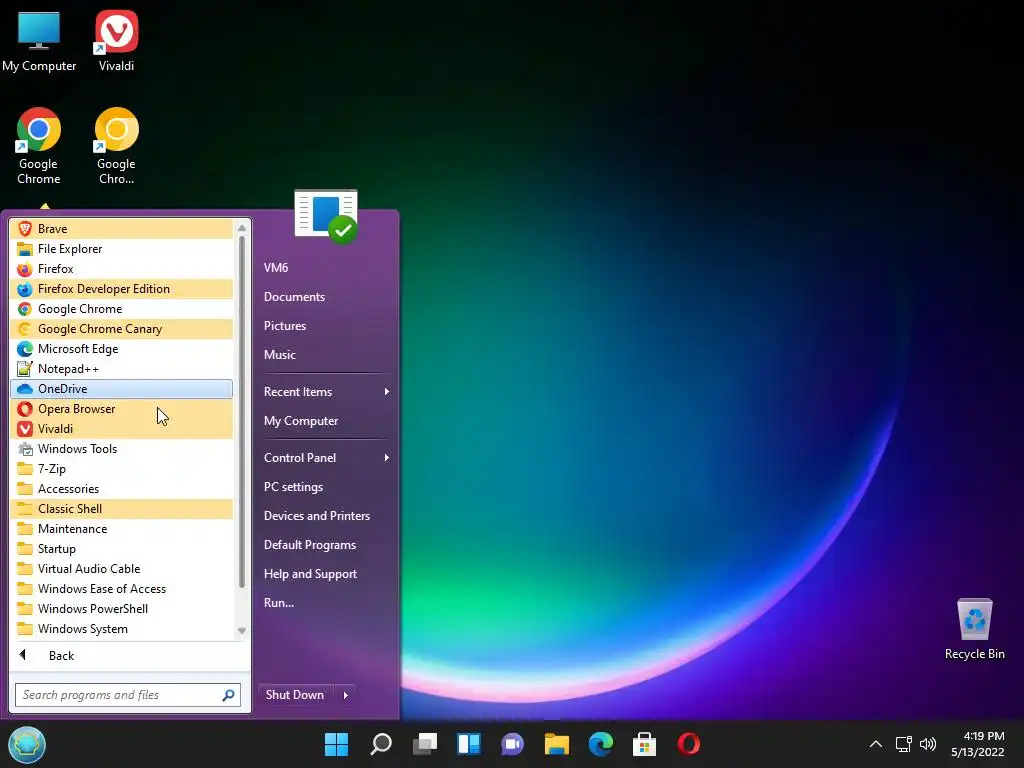Open the Shut Down options arrow
Viewport: 1024px width, 768px height.
(345, 695)
